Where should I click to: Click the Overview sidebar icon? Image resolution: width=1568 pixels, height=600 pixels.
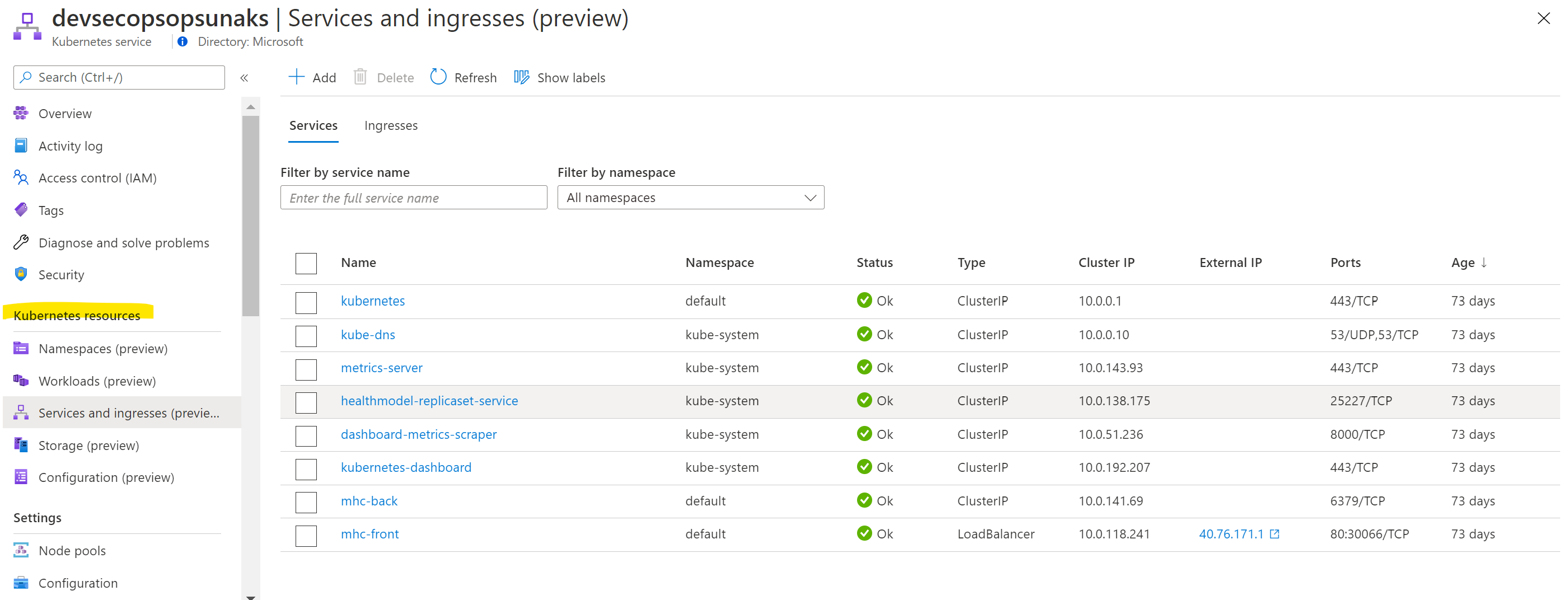[21, 113]
